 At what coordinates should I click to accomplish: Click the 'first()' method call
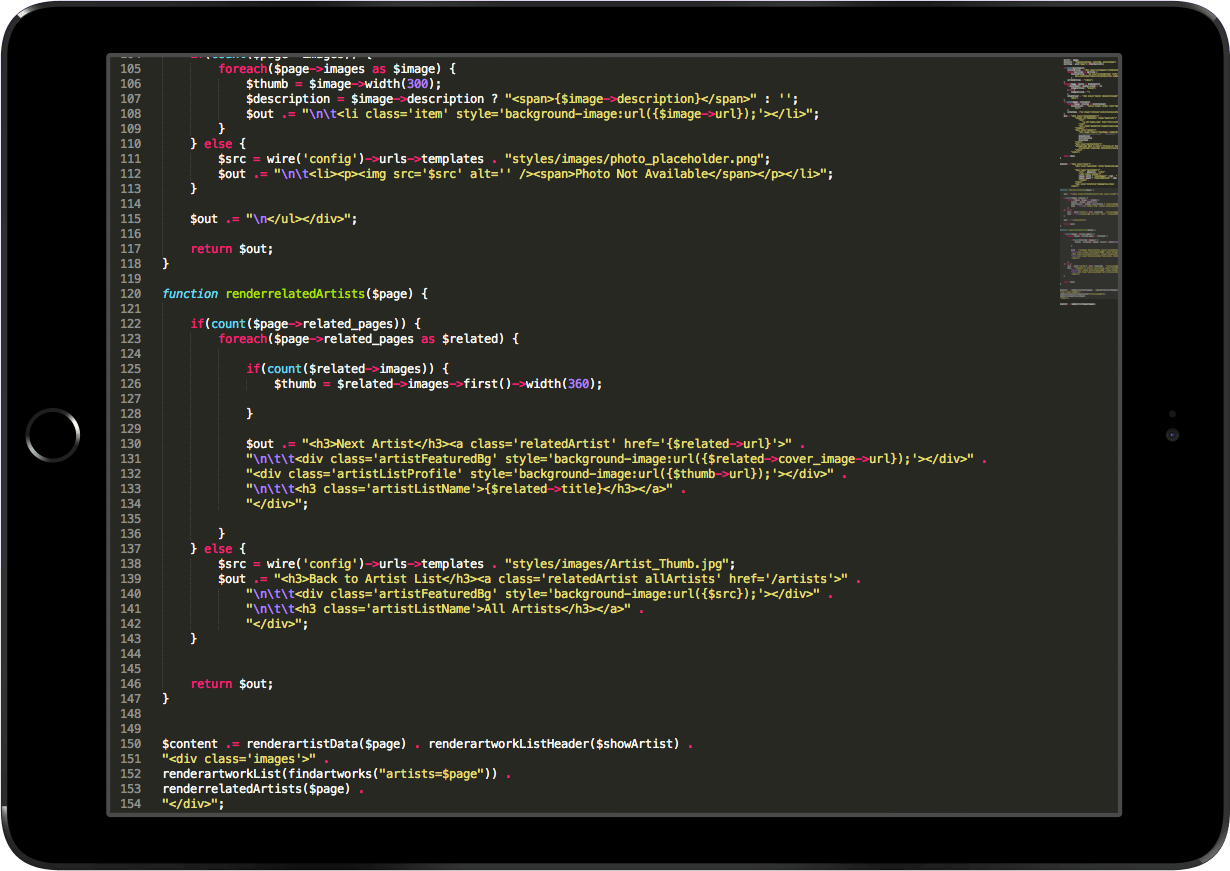[x=488, y=384]
